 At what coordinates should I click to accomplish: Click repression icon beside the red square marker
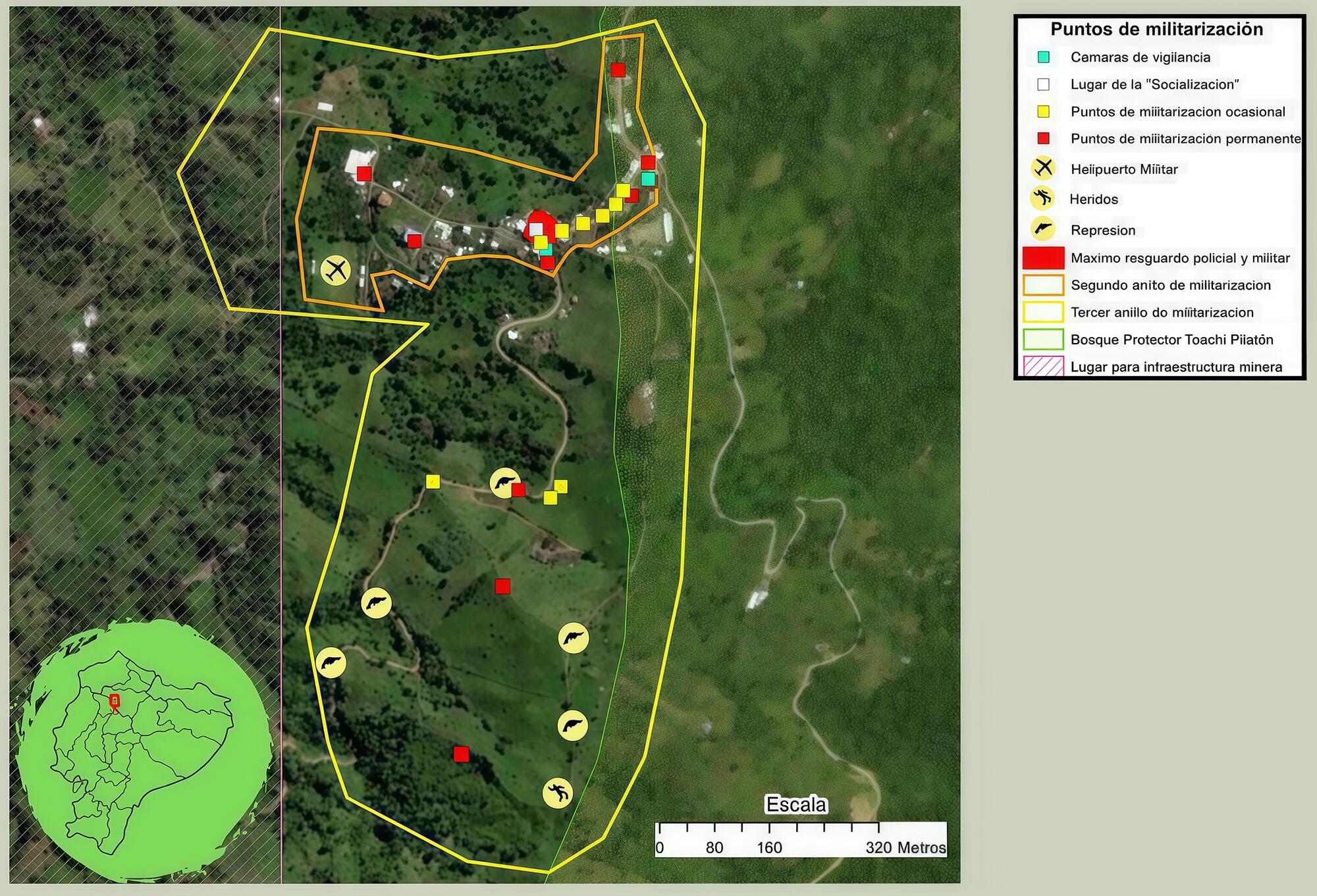[504, 483]
